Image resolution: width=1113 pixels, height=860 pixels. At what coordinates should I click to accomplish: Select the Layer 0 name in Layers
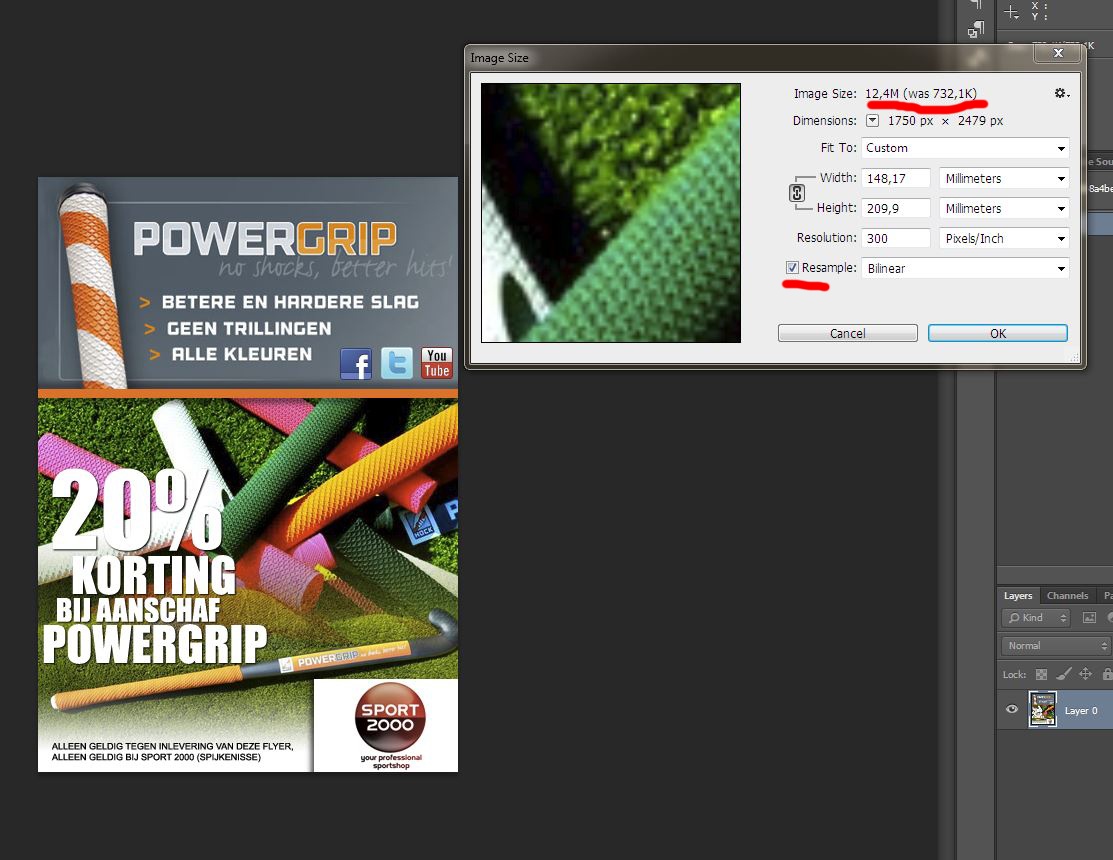(1081, 710)
